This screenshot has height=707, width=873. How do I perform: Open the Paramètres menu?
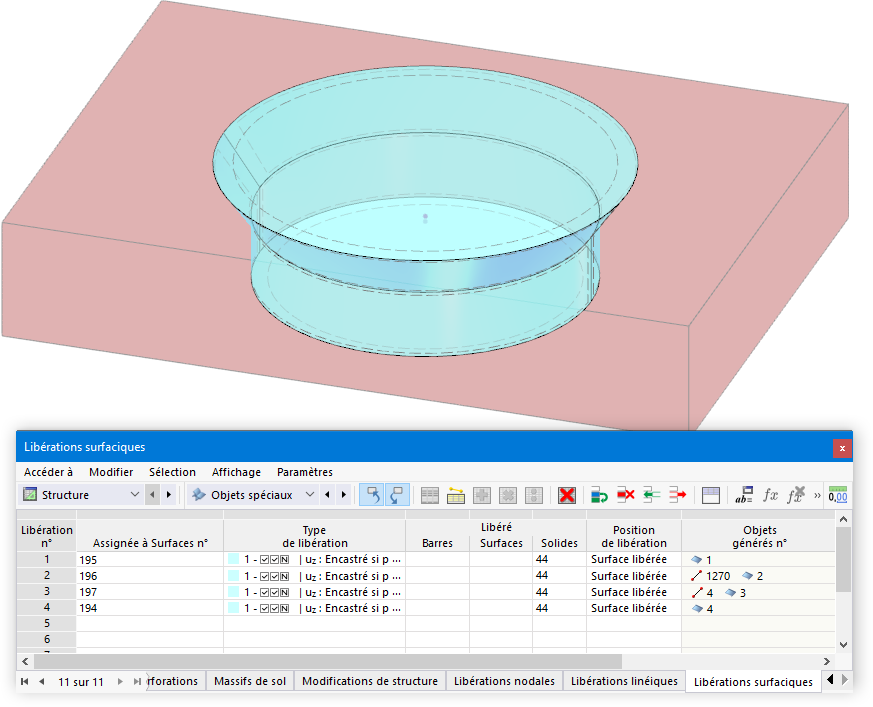coord(305,472)
